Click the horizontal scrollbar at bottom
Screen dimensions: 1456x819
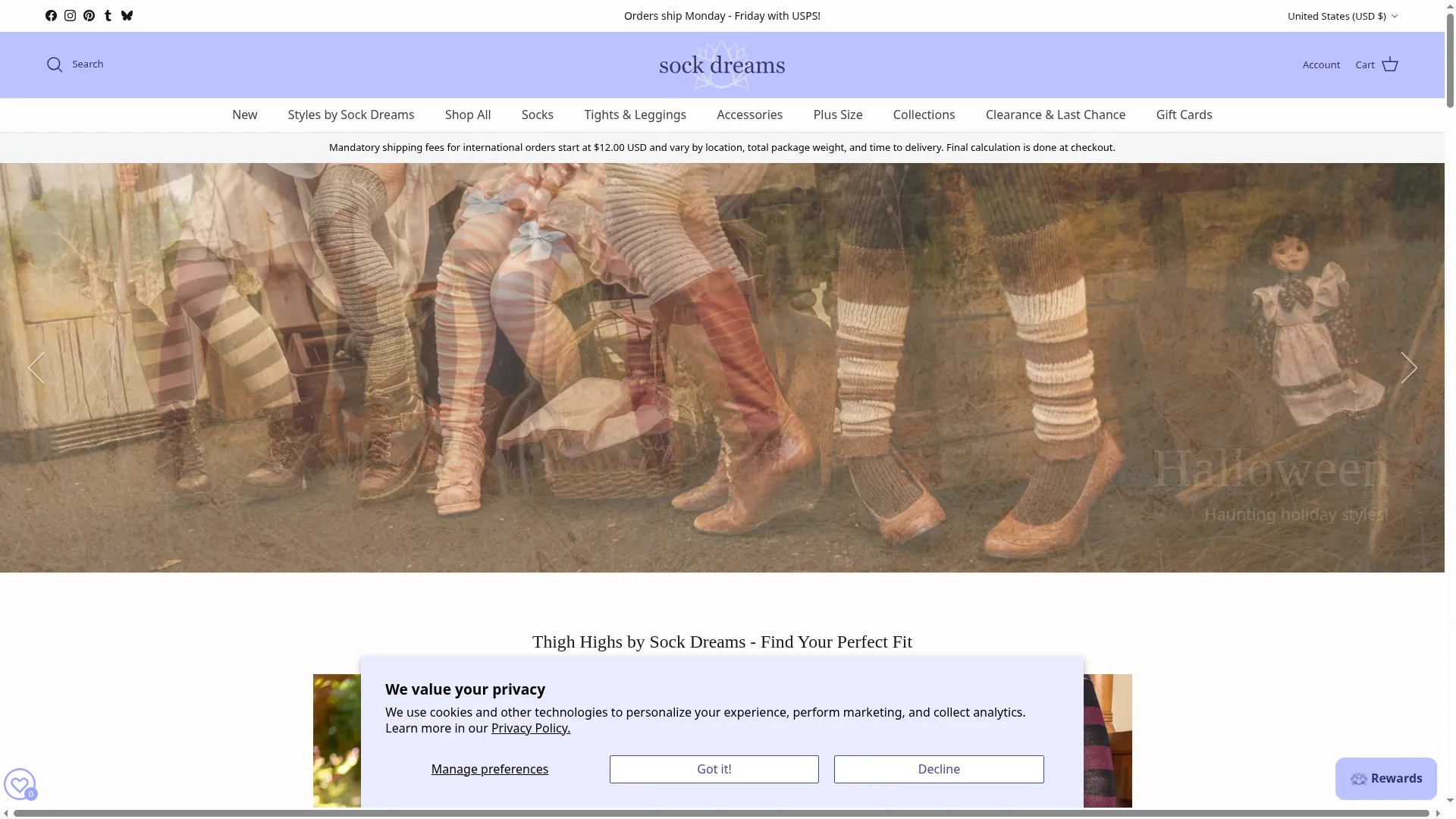720,813
